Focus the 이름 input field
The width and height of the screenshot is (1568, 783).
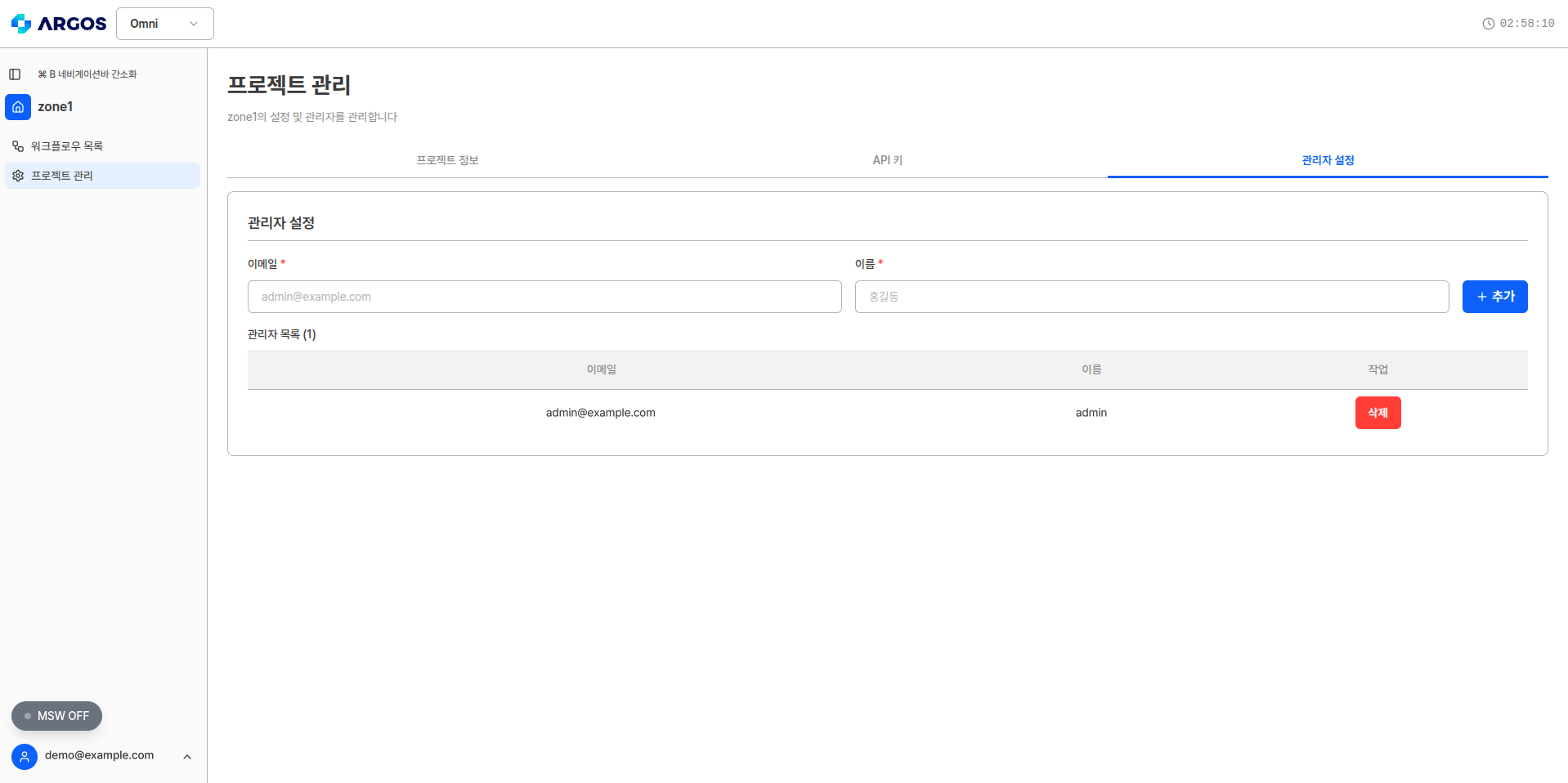tap(1152, 297)
